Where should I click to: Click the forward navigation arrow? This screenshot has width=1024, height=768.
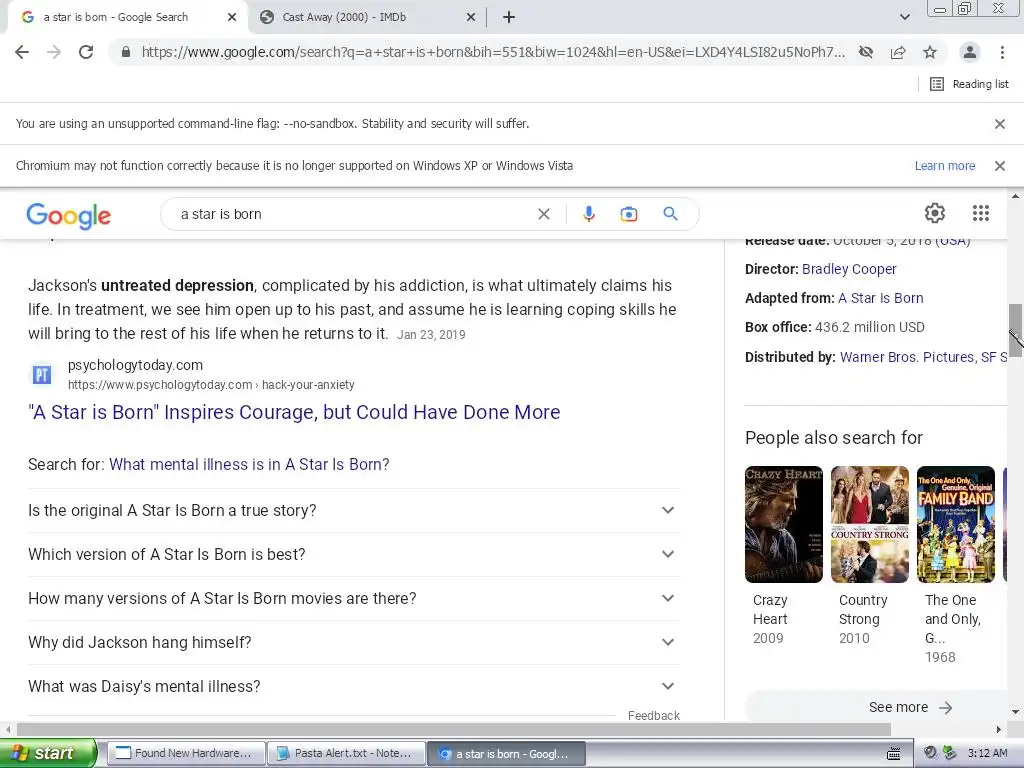coord(54,52)
